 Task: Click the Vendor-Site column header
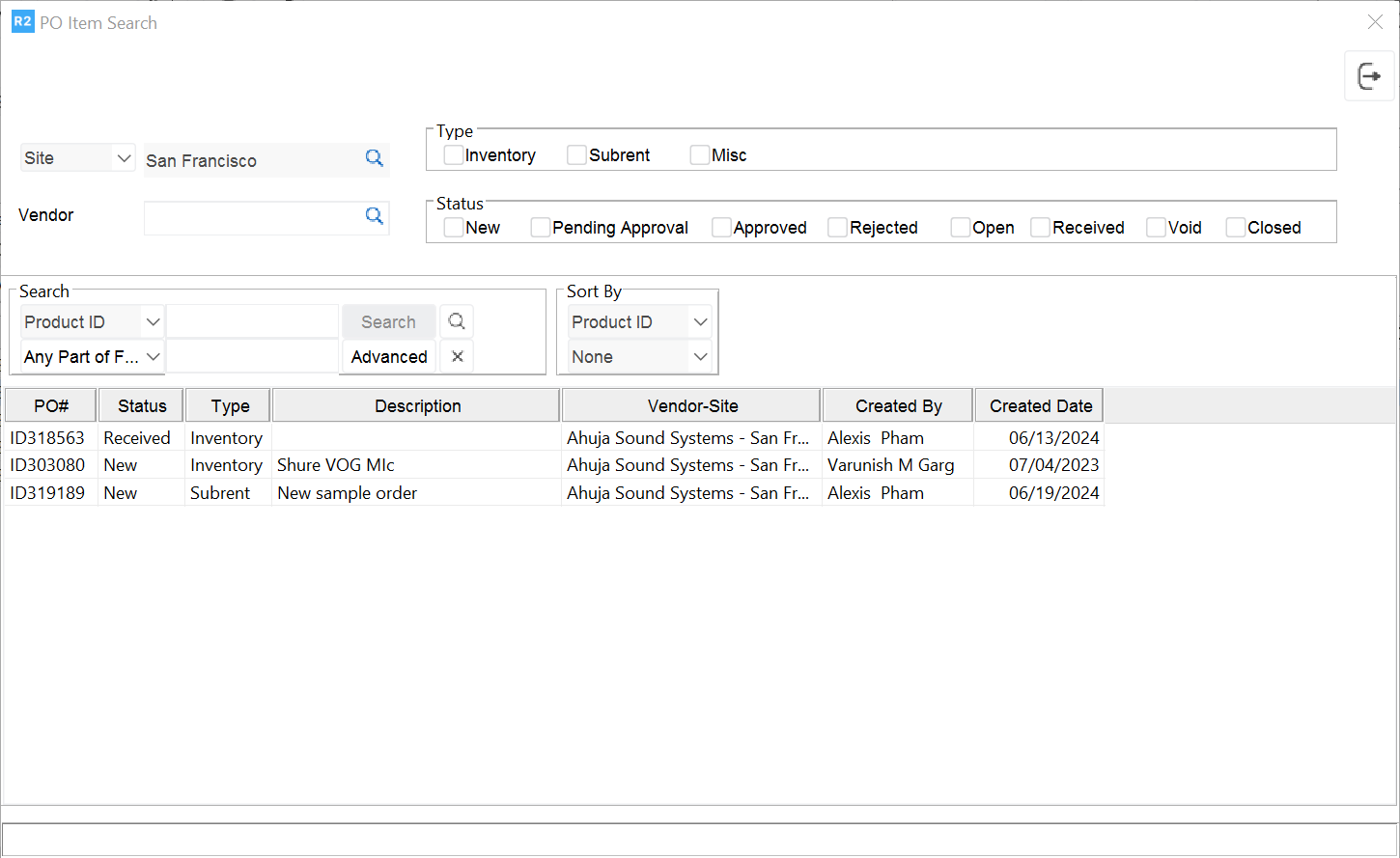tap(691, 406)
